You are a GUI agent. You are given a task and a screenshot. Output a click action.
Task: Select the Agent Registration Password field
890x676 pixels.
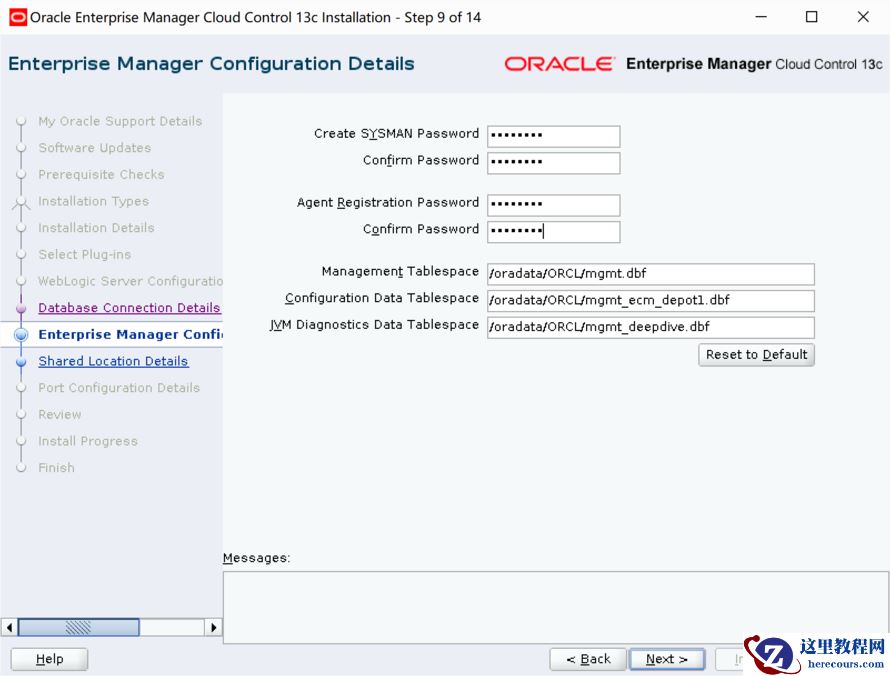[x=553, y=204]
